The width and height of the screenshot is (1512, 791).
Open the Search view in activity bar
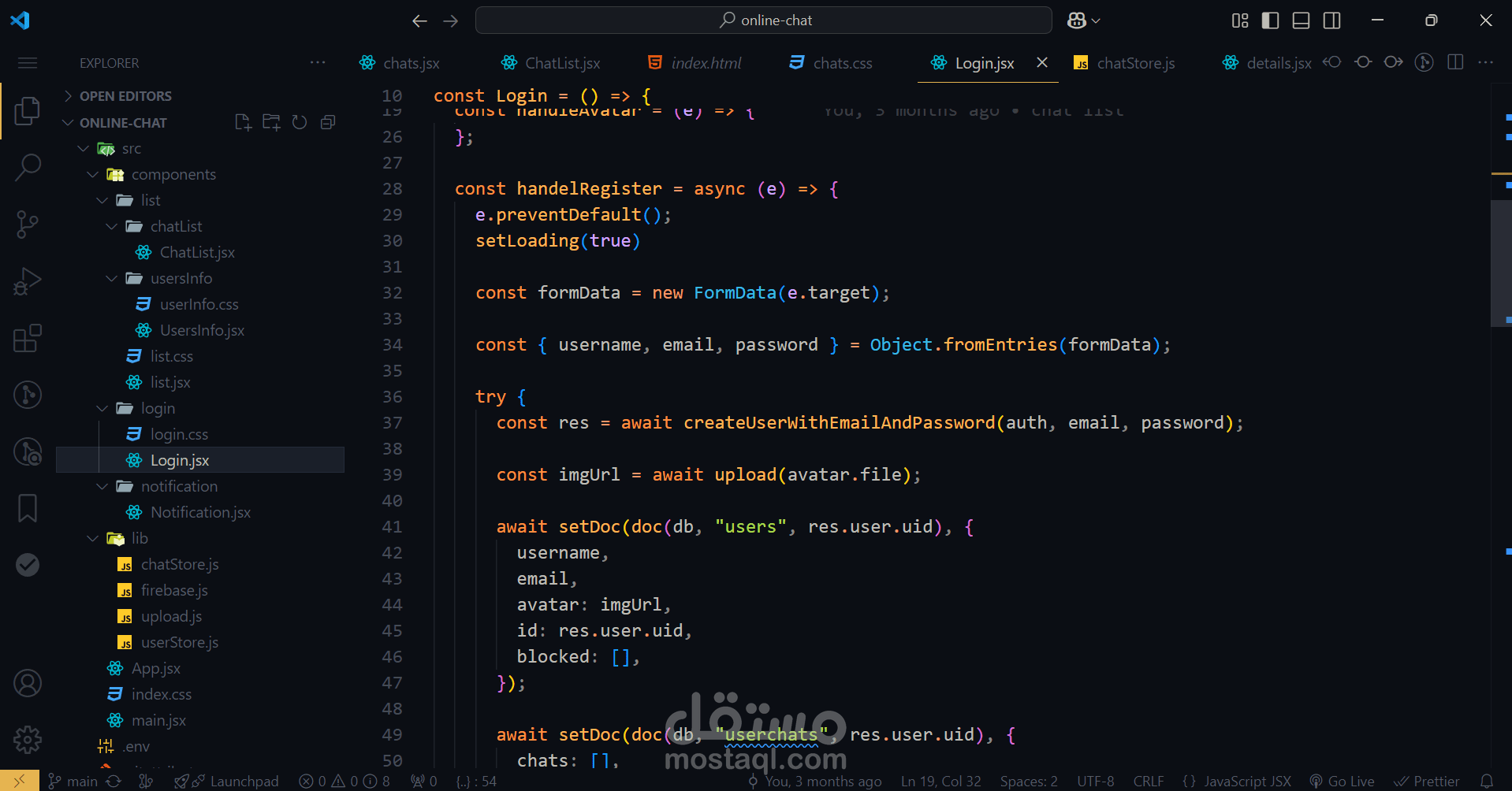click(28, 167)
